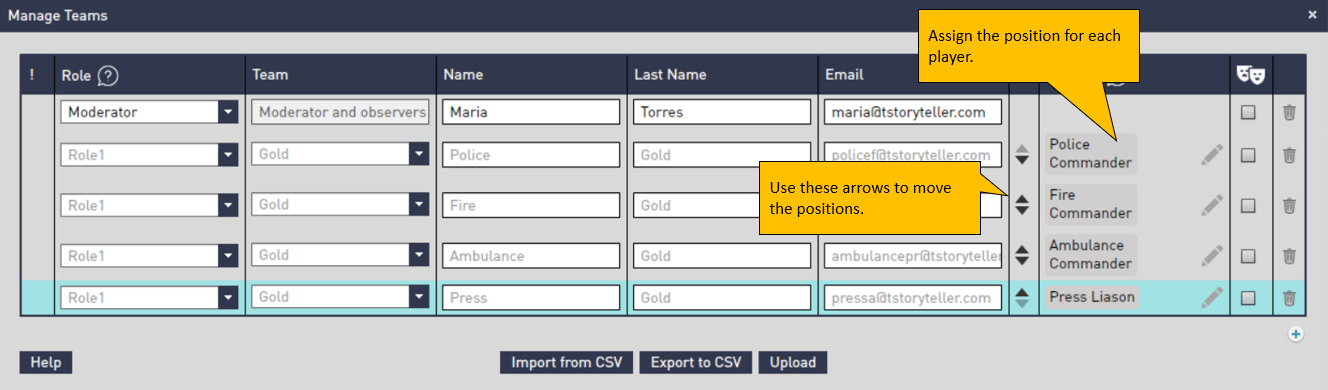
Task: Click the Name field containing Press
Action: coord(531,297)
